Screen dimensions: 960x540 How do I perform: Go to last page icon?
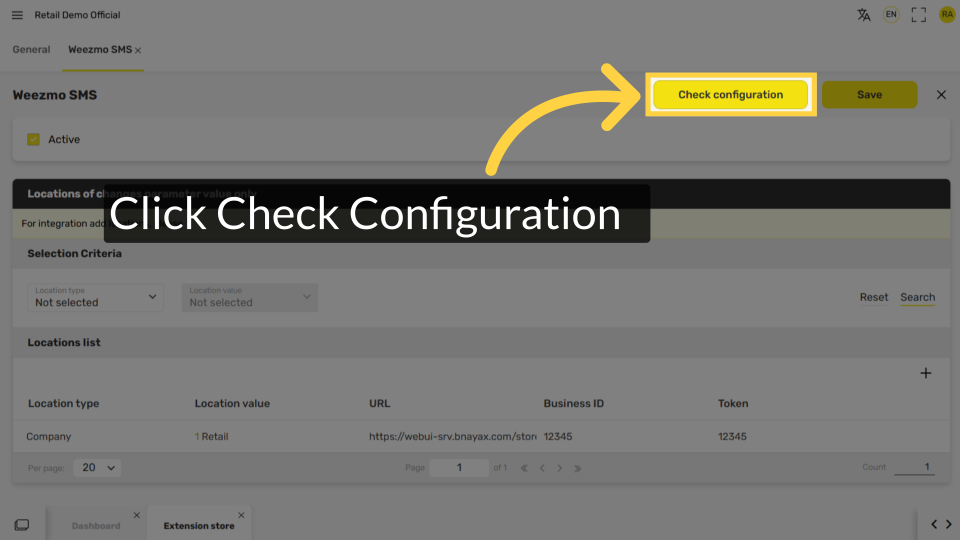pyautogui.click(x=577, y=468)
